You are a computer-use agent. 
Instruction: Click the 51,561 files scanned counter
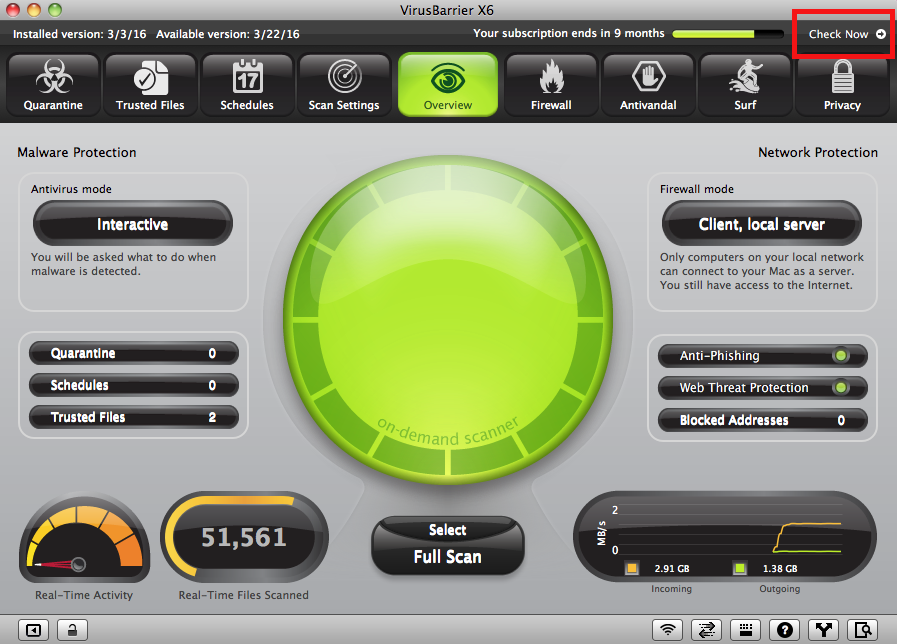(x=244, y=538)
